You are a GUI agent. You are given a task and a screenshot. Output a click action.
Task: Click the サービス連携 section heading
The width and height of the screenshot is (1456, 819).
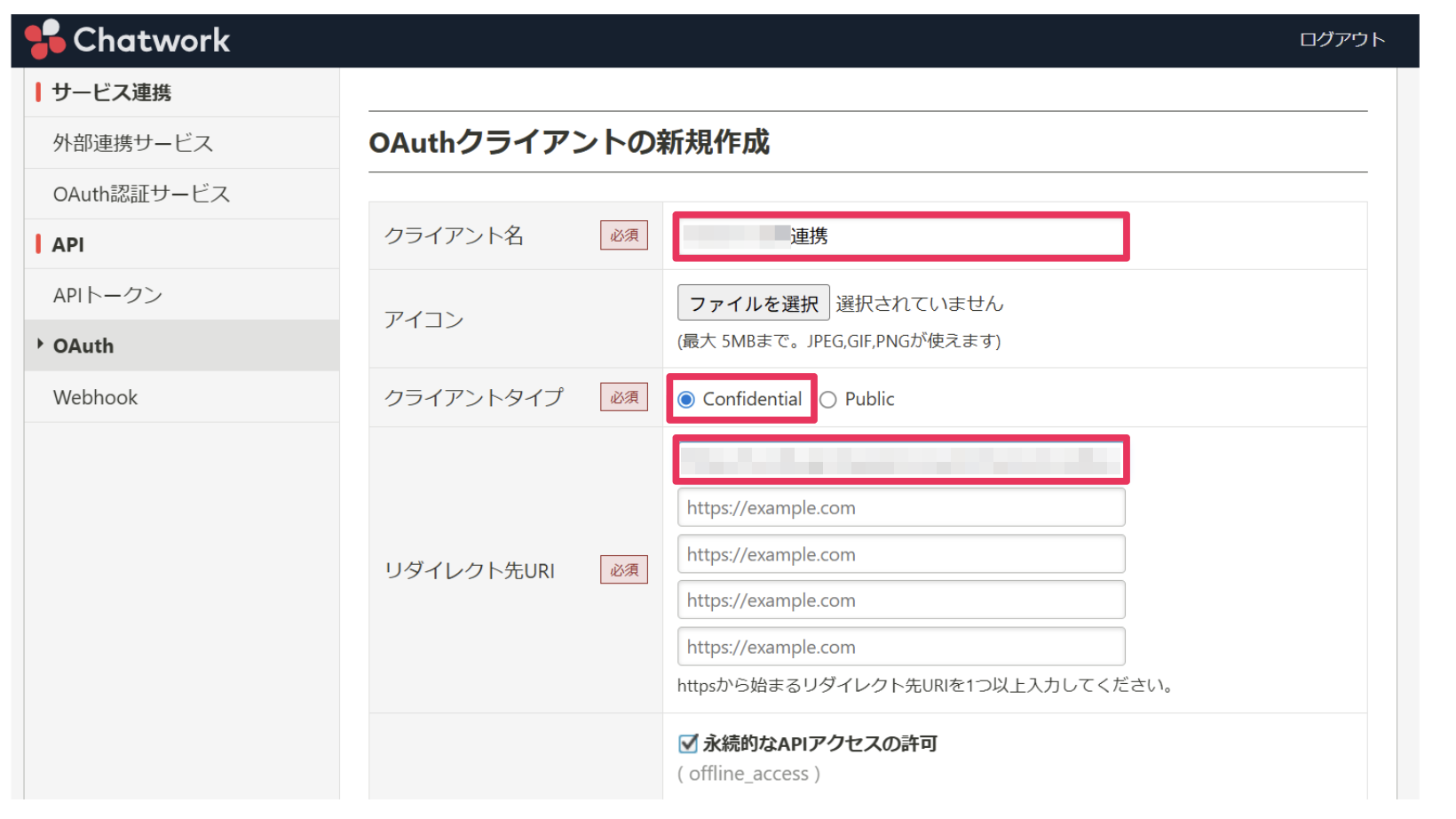tap(111, 92)
